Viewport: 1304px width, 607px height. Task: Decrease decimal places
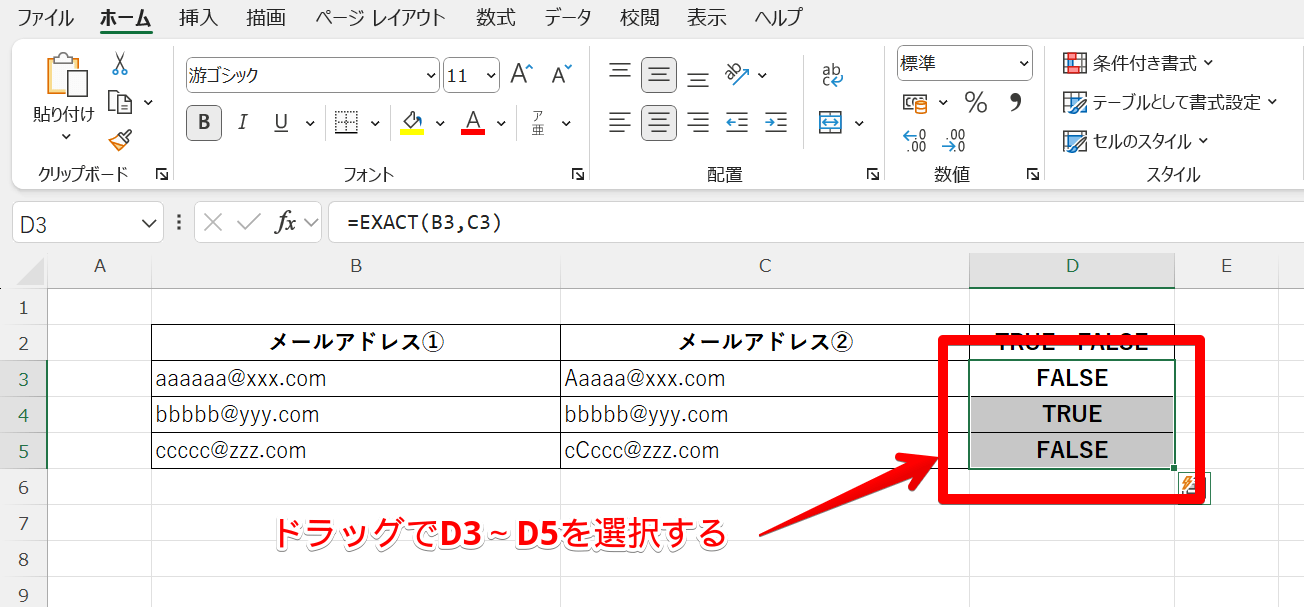(954, 140)
